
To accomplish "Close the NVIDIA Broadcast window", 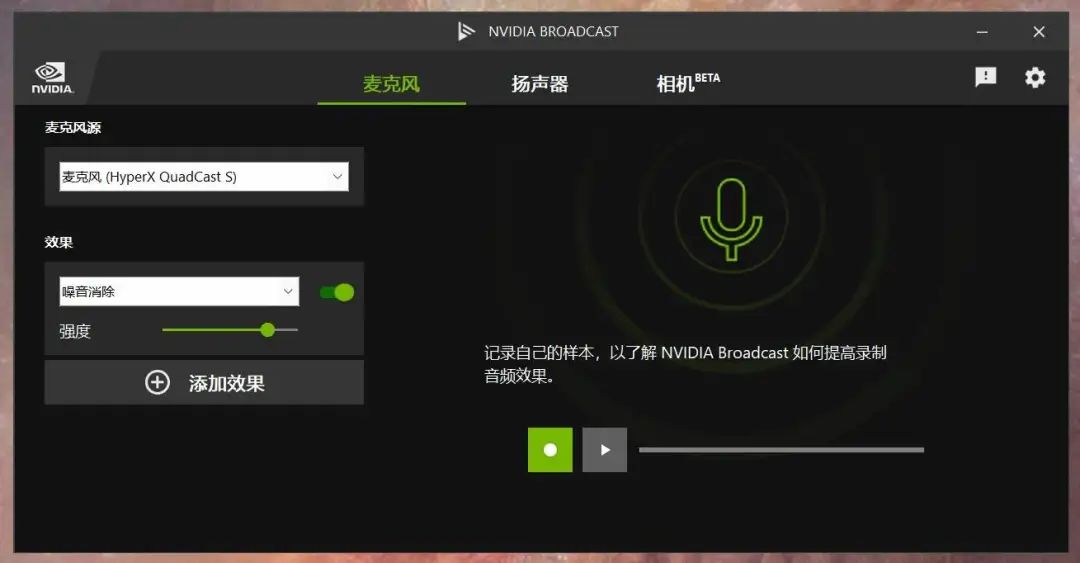I will point(1039,32).
